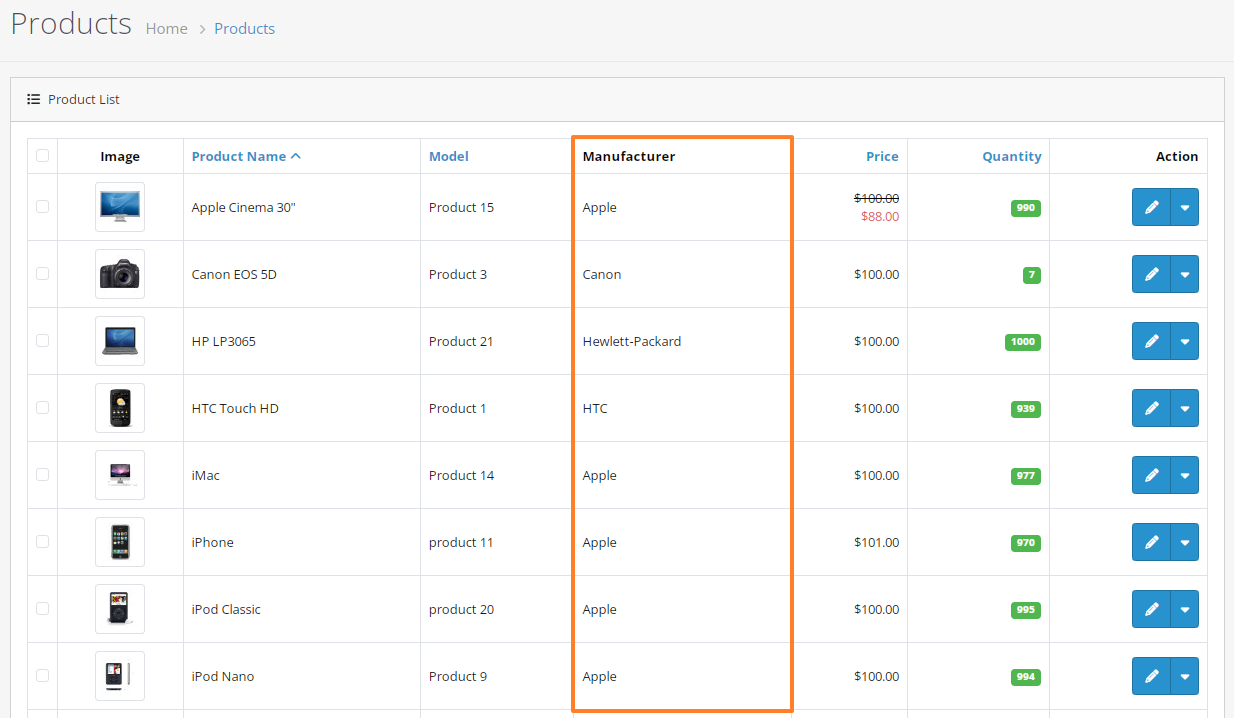Check the box for HP LP3065
The image size is (1234, 718).
click(42, 340)
